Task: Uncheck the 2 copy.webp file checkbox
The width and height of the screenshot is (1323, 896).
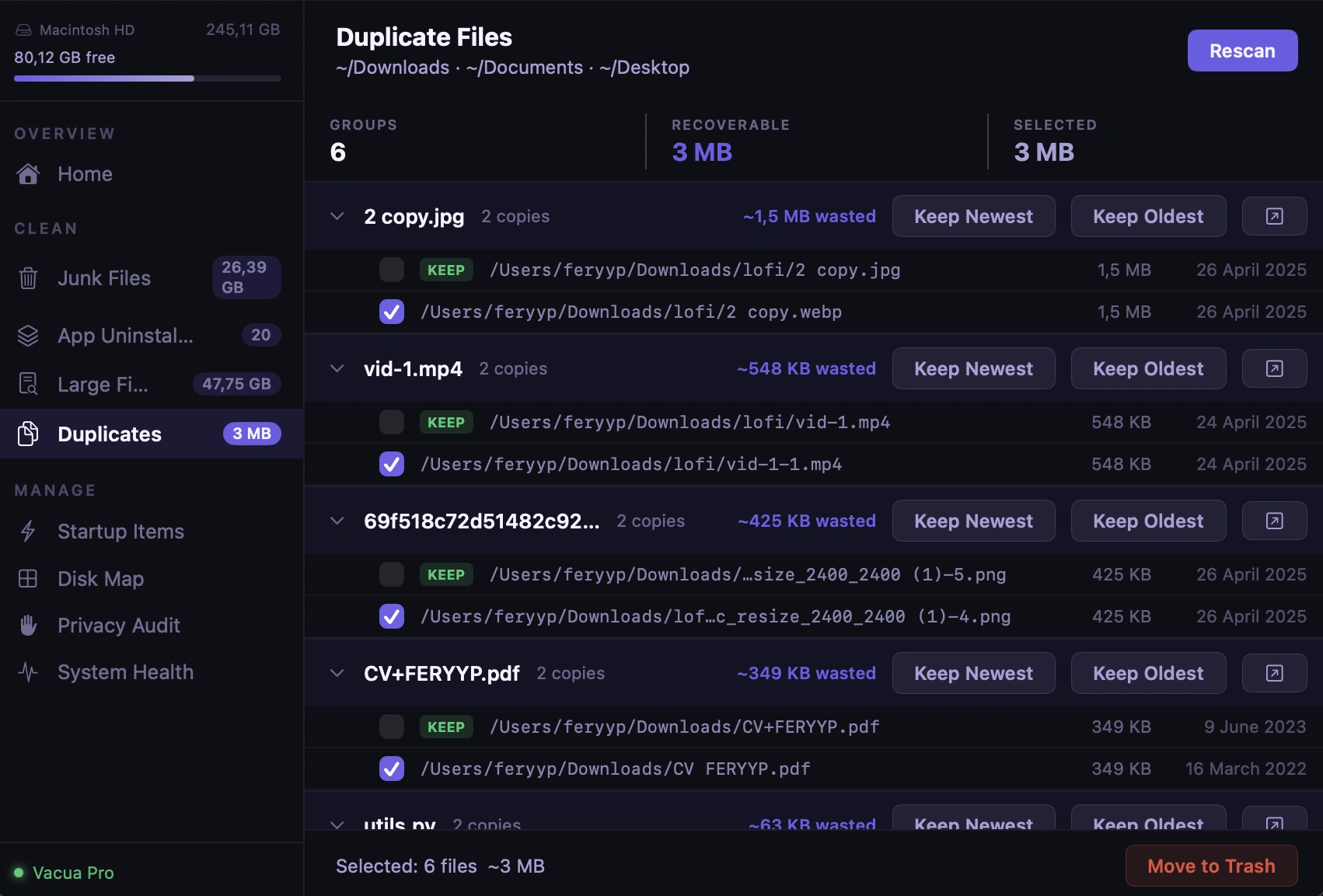Action: click(x=392, y=312)
